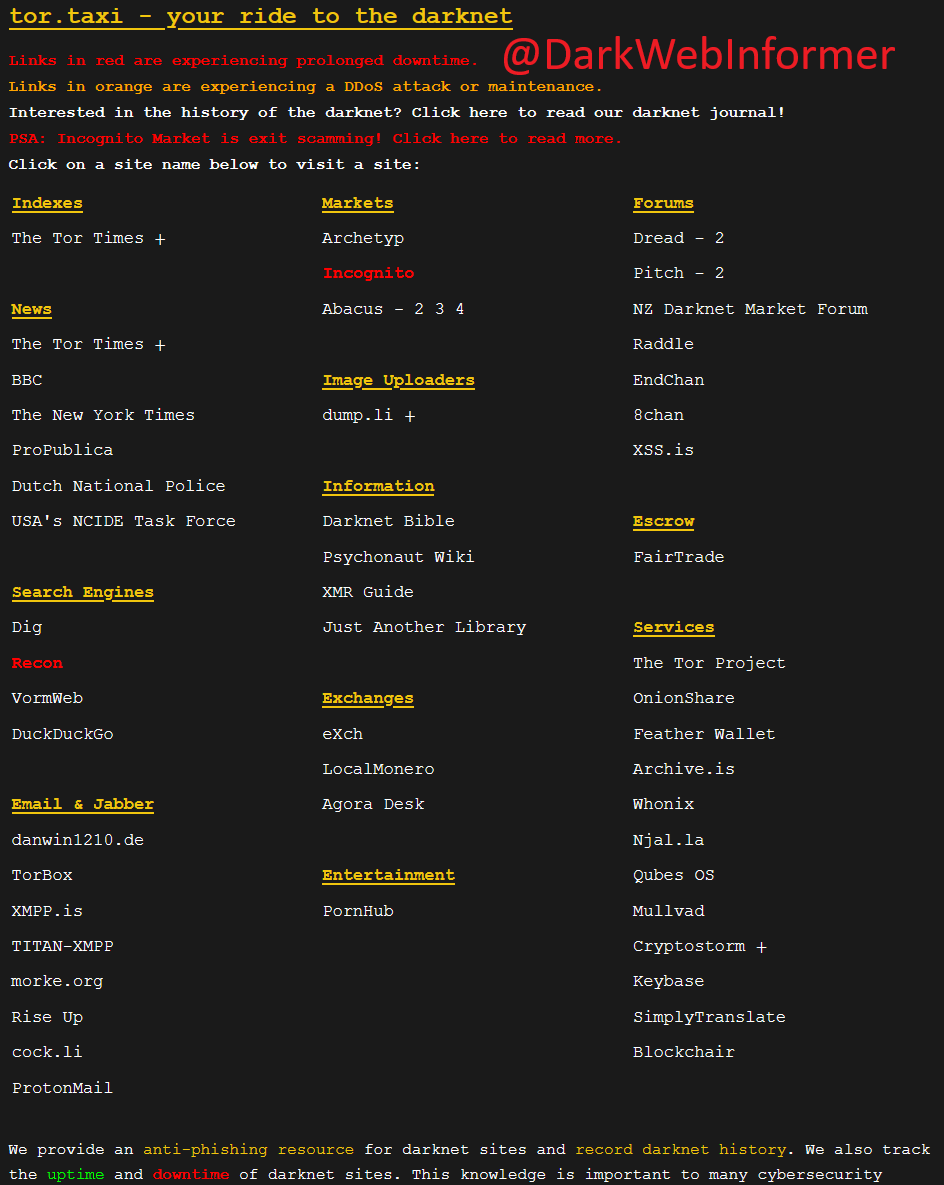
Task: Open Pitch mirror link 2
Action: point(720,273)
